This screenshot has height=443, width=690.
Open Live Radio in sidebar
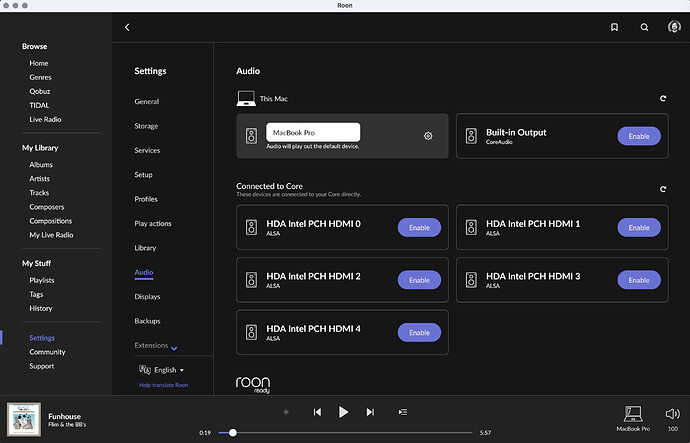click(x=45, y=119)
